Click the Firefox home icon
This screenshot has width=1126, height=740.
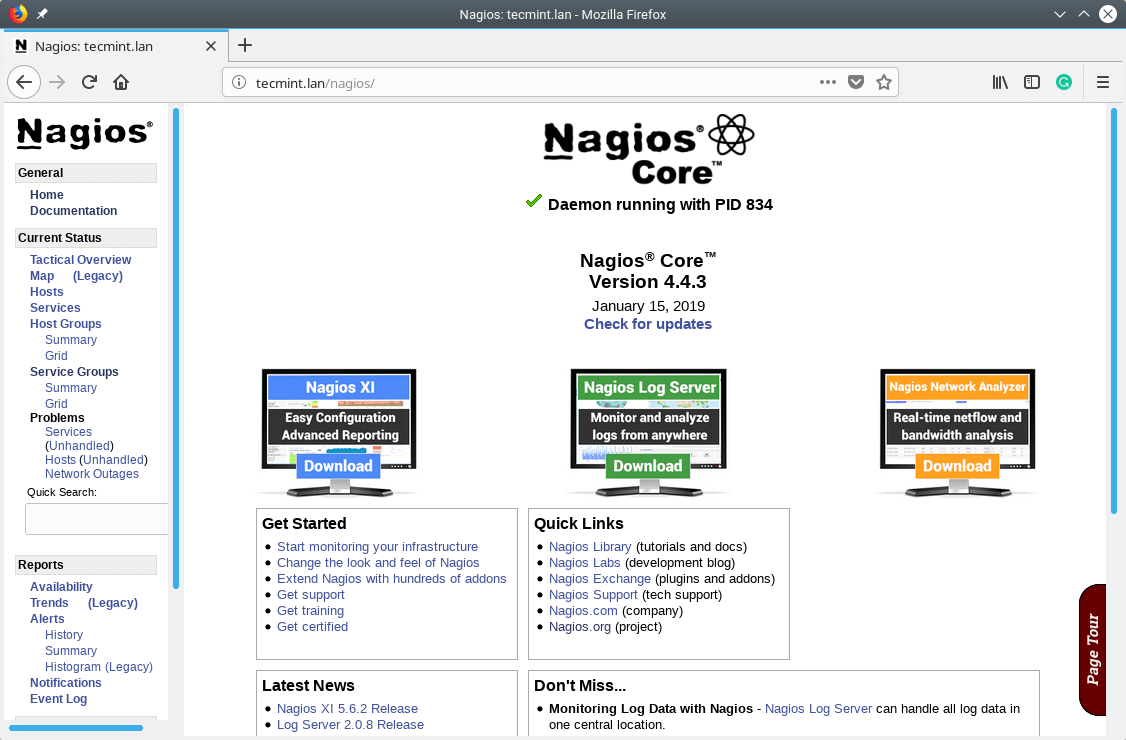pos(120,82)
